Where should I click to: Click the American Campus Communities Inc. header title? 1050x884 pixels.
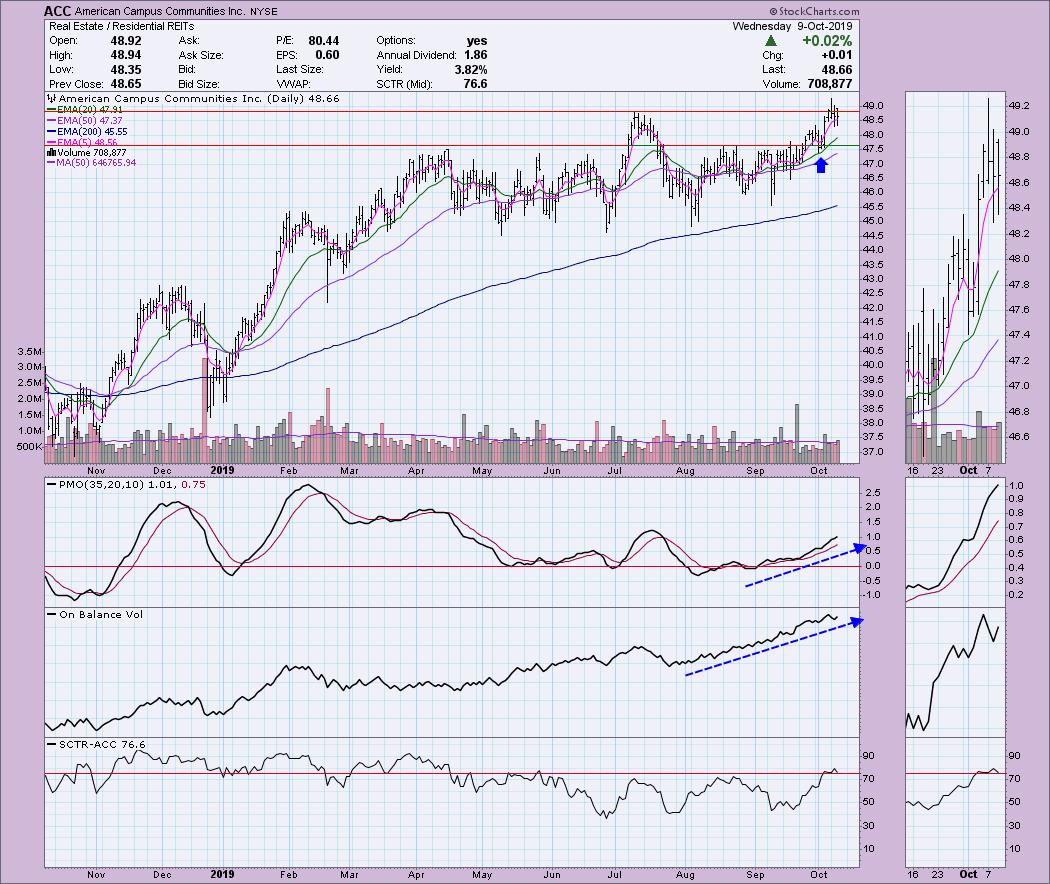159,11
